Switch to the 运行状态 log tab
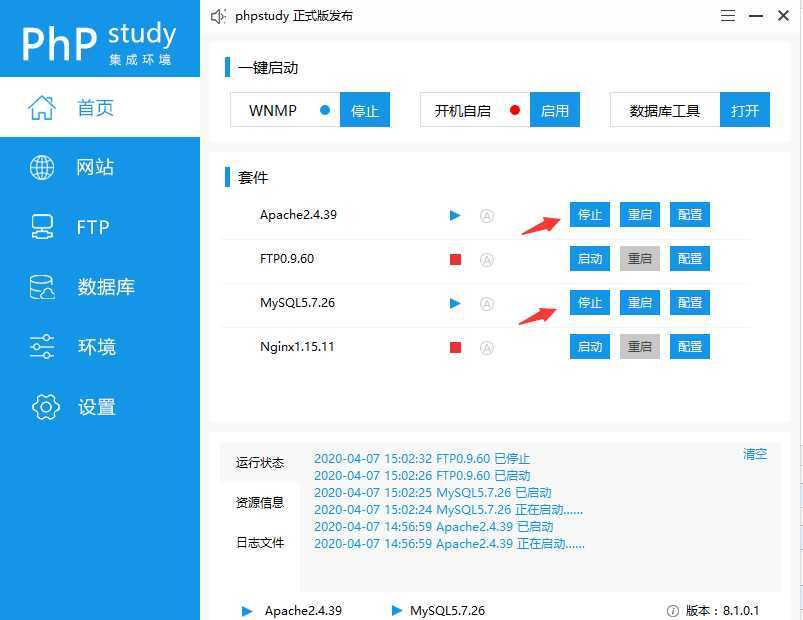 click(x=260, y=463)
